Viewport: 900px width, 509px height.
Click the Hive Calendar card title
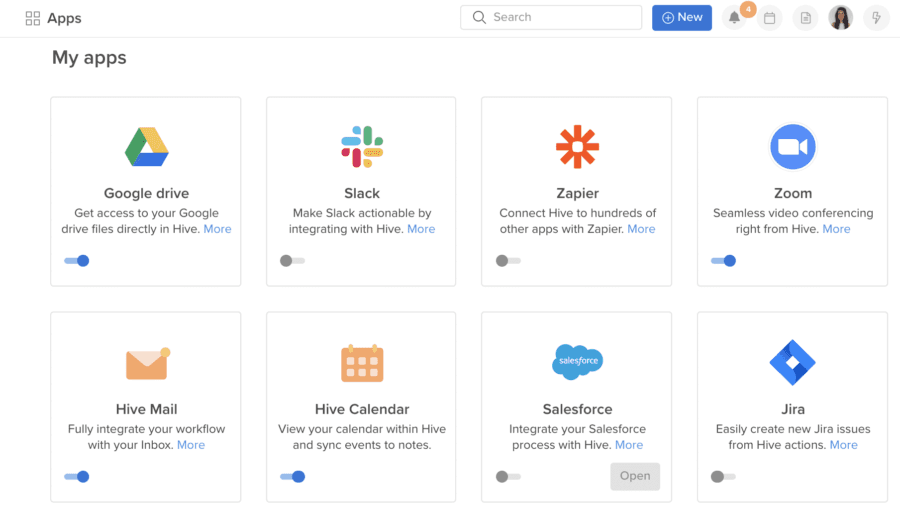(x=362, y=409)
